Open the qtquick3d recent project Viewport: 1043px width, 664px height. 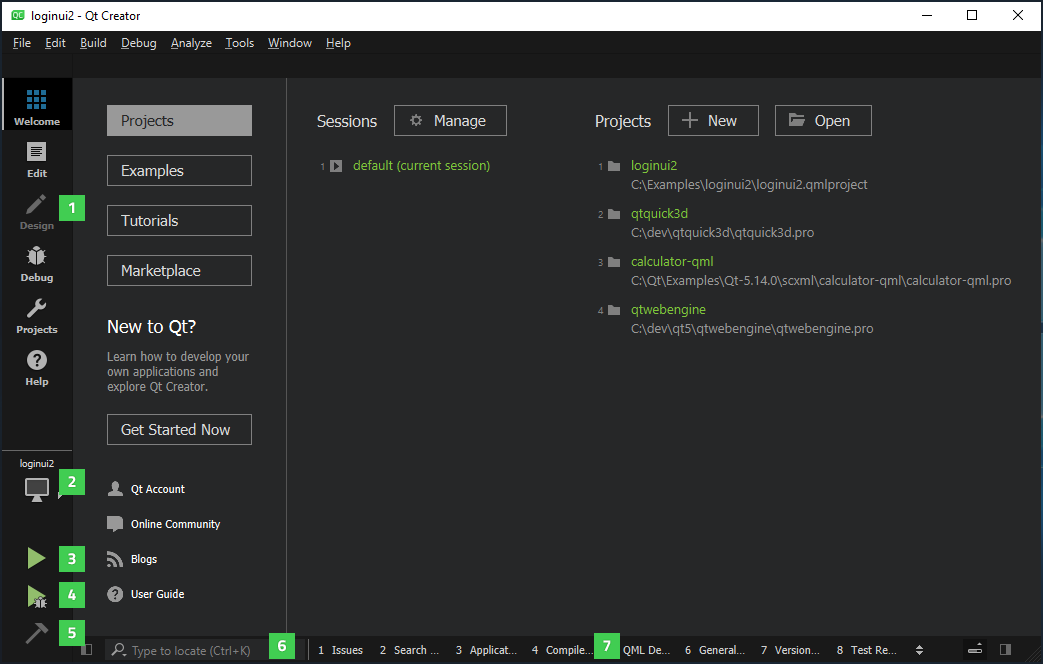tap(659, 214)
